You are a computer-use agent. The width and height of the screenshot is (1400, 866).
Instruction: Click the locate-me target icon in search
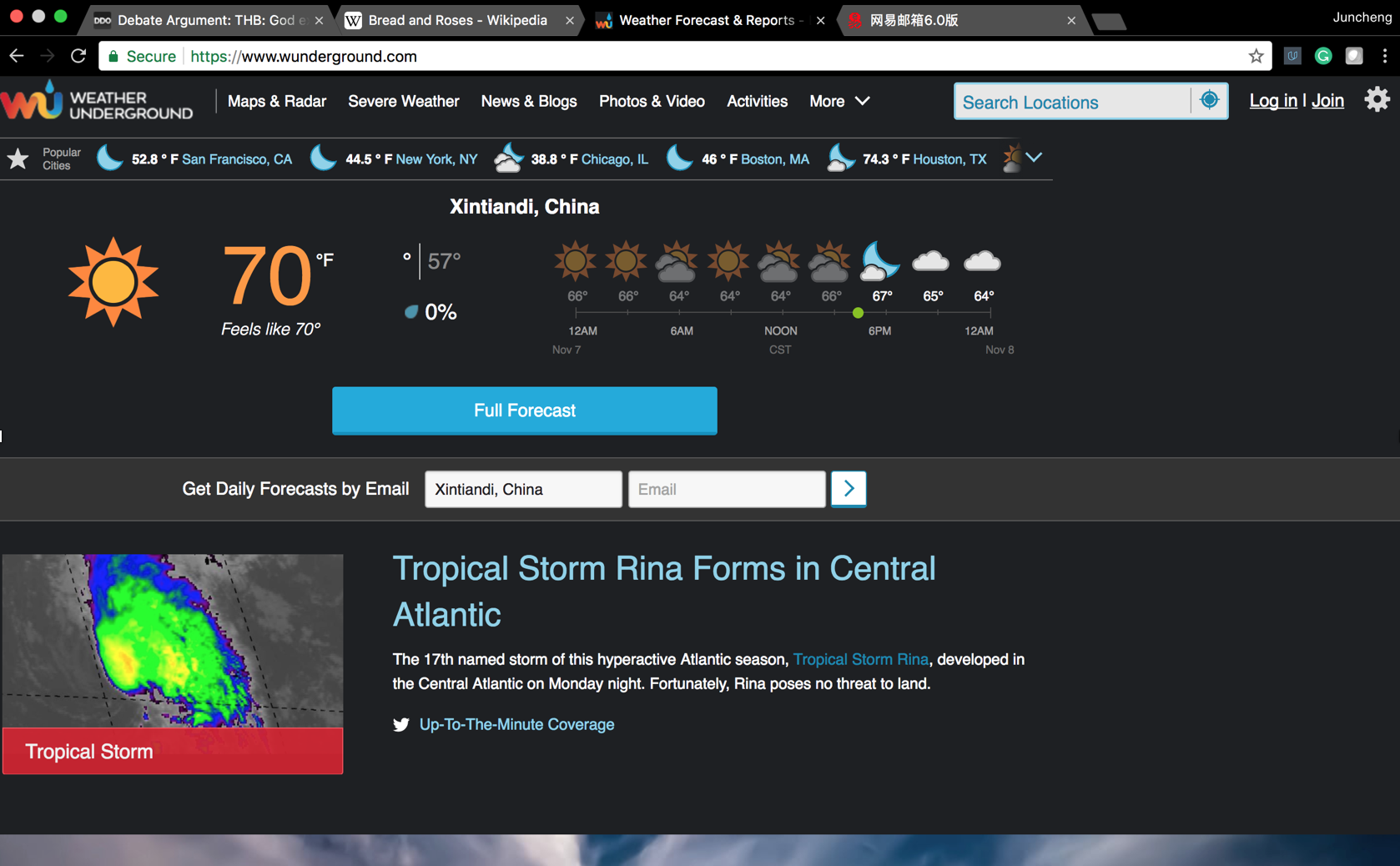pyautogui.click(x=1209, y=101)
